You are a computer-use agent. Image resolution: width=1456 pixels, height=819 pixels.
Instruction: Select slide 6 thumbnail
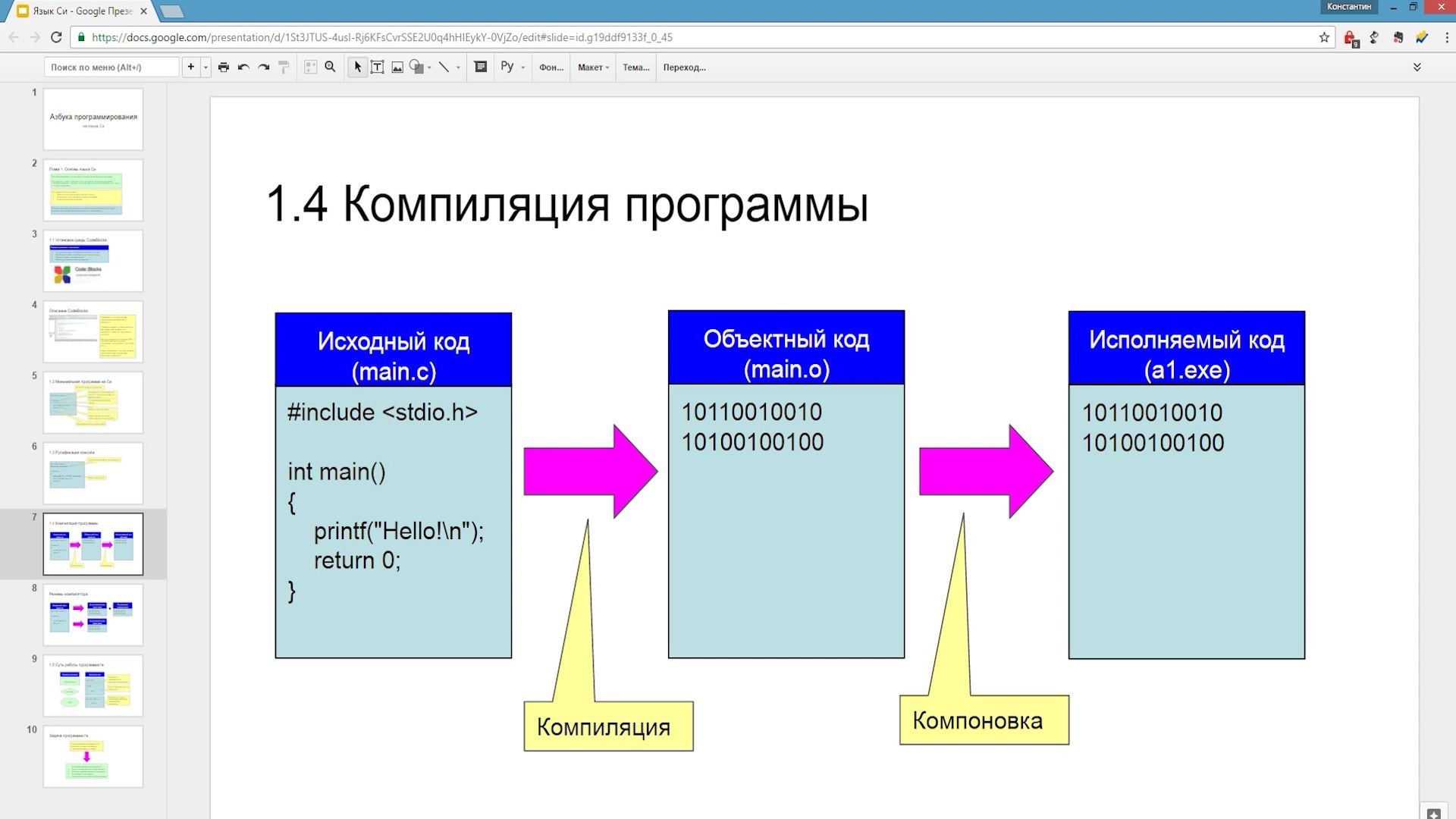(93, 473)
